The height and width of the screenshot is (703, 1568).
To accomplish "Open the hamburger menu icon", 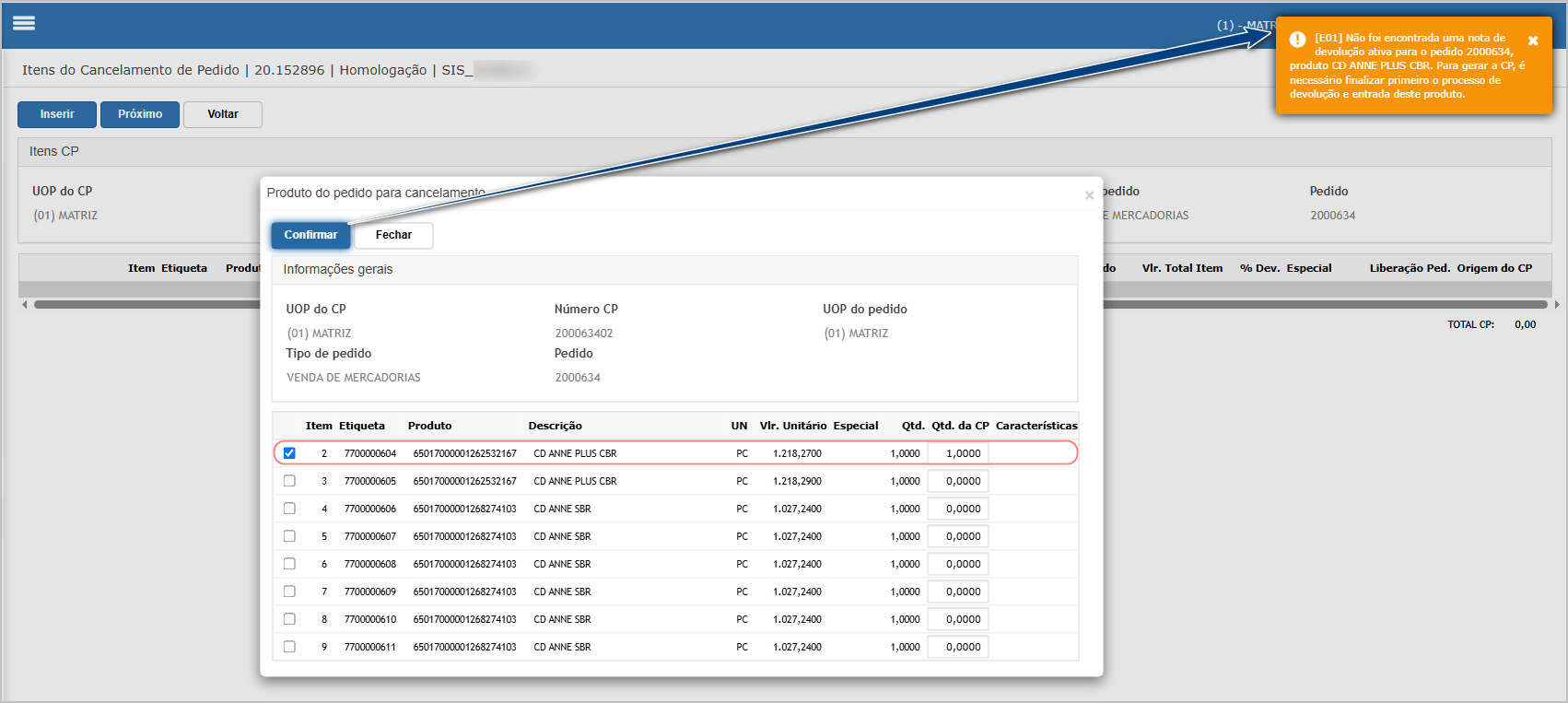I will coord(24,23).
